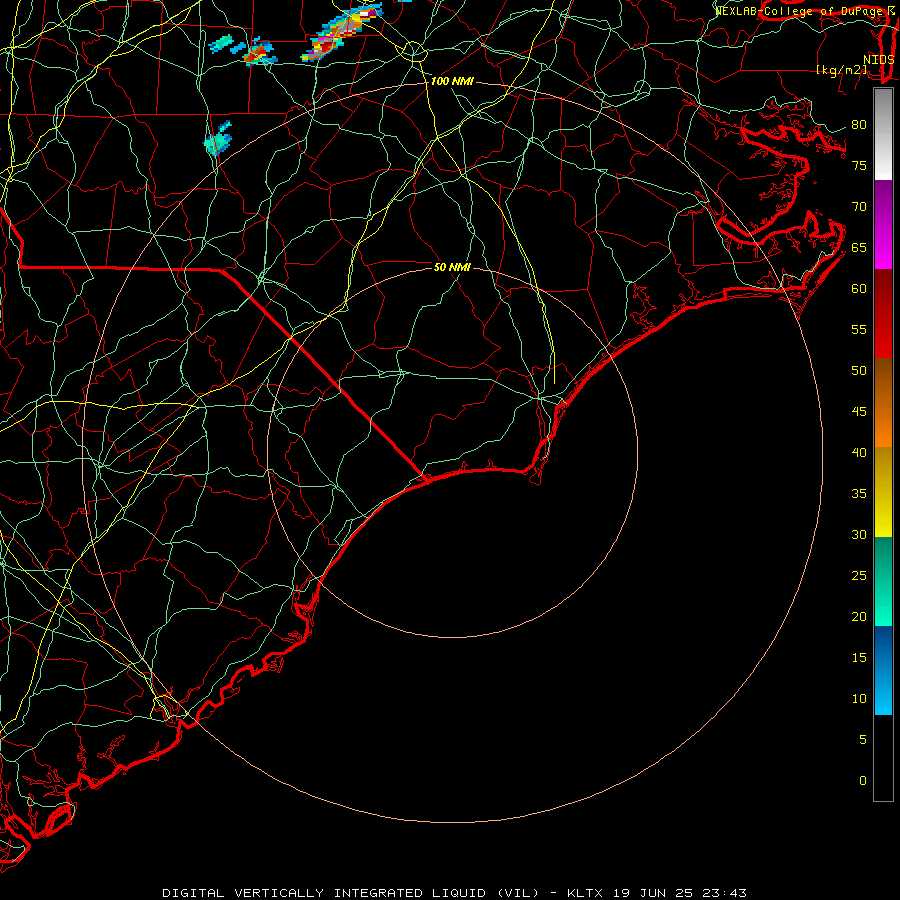Pick the yellow segment of the color bar

point(883,492)
